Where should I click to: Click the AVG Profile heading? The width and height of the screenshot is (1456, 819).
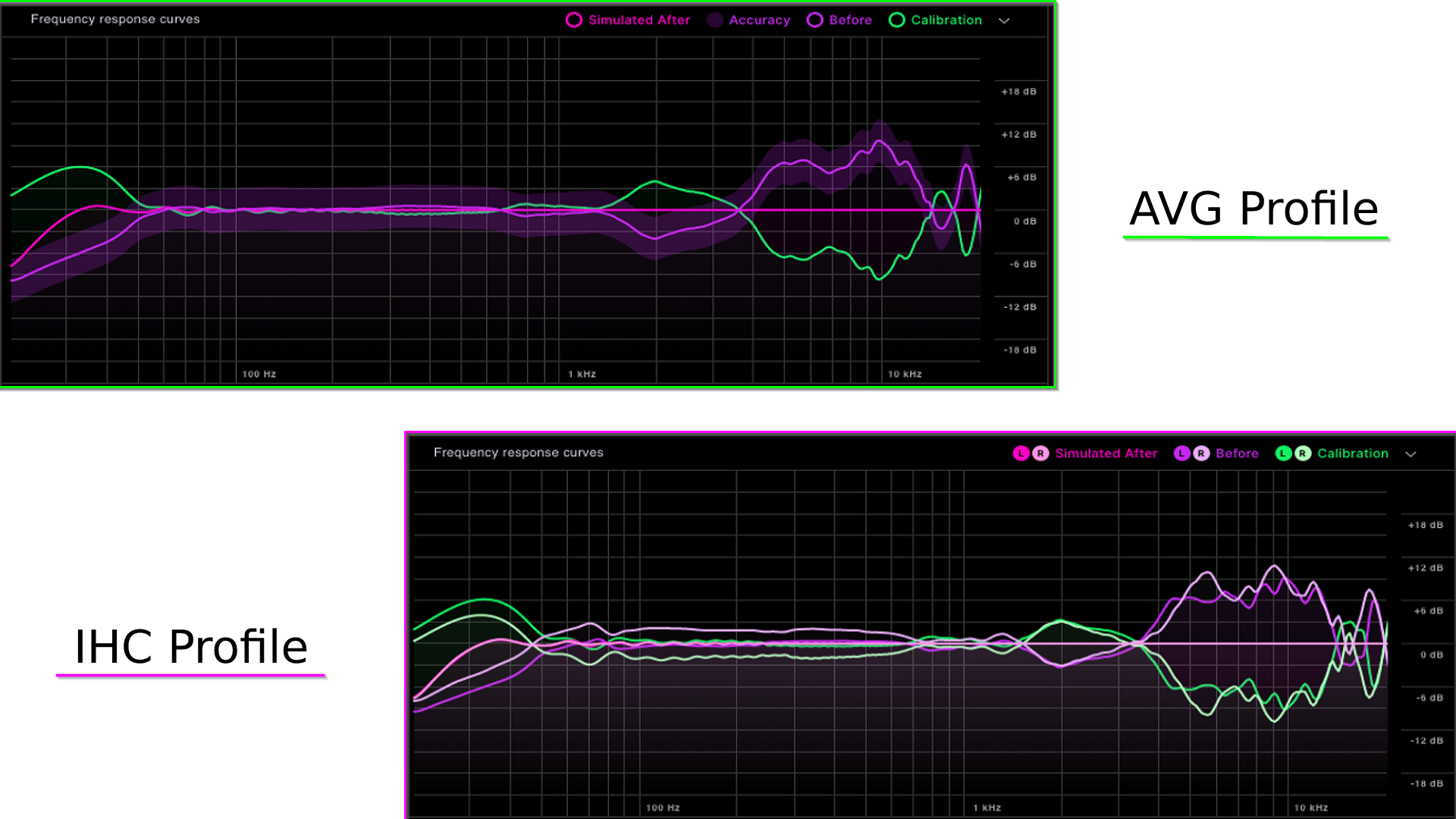pos(1254,209)
